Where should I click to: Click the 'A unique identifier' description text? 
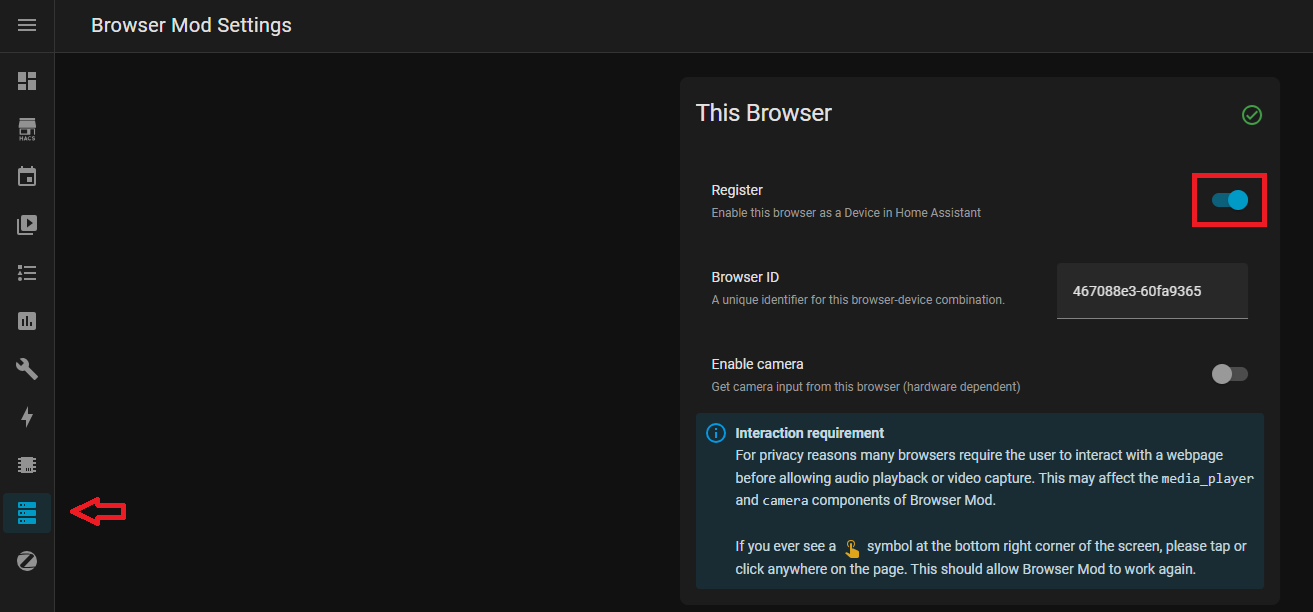tap(858, 299)
